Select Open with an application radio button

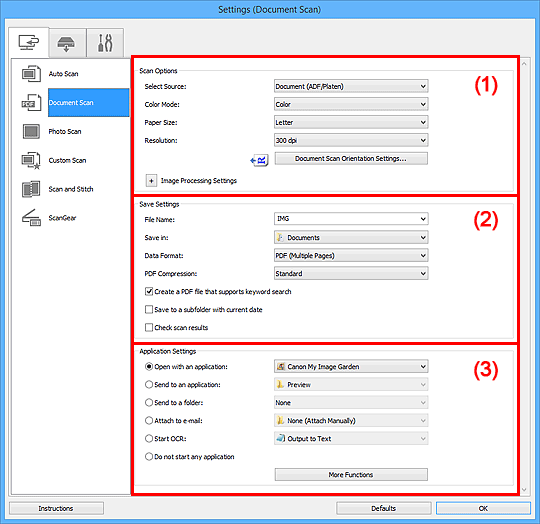(149, 367)
